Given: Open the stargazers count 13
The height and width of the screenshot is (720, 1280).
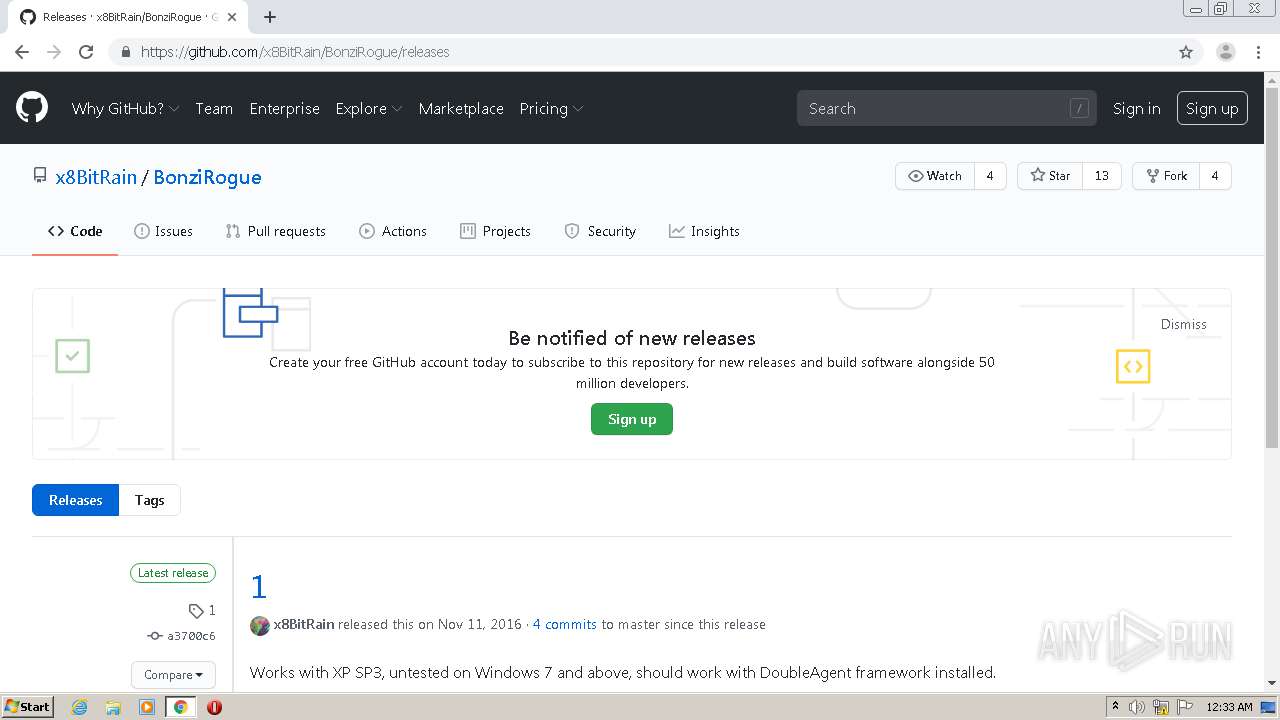Looking at the screenshot, I should point(1102,176).
